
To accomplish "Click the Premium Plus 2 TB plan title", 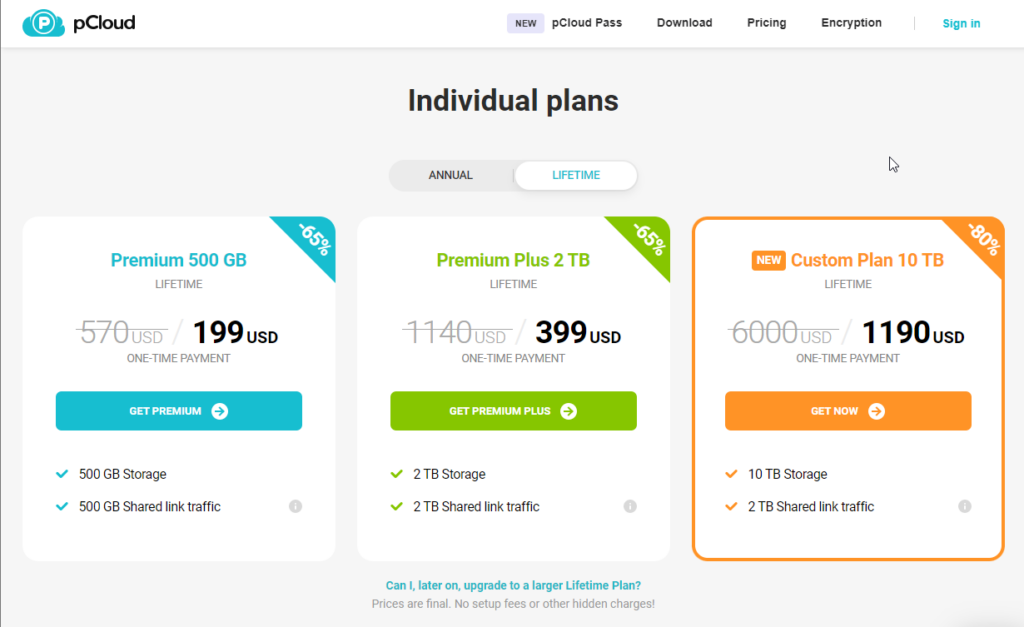I will [x=513, y=260].
